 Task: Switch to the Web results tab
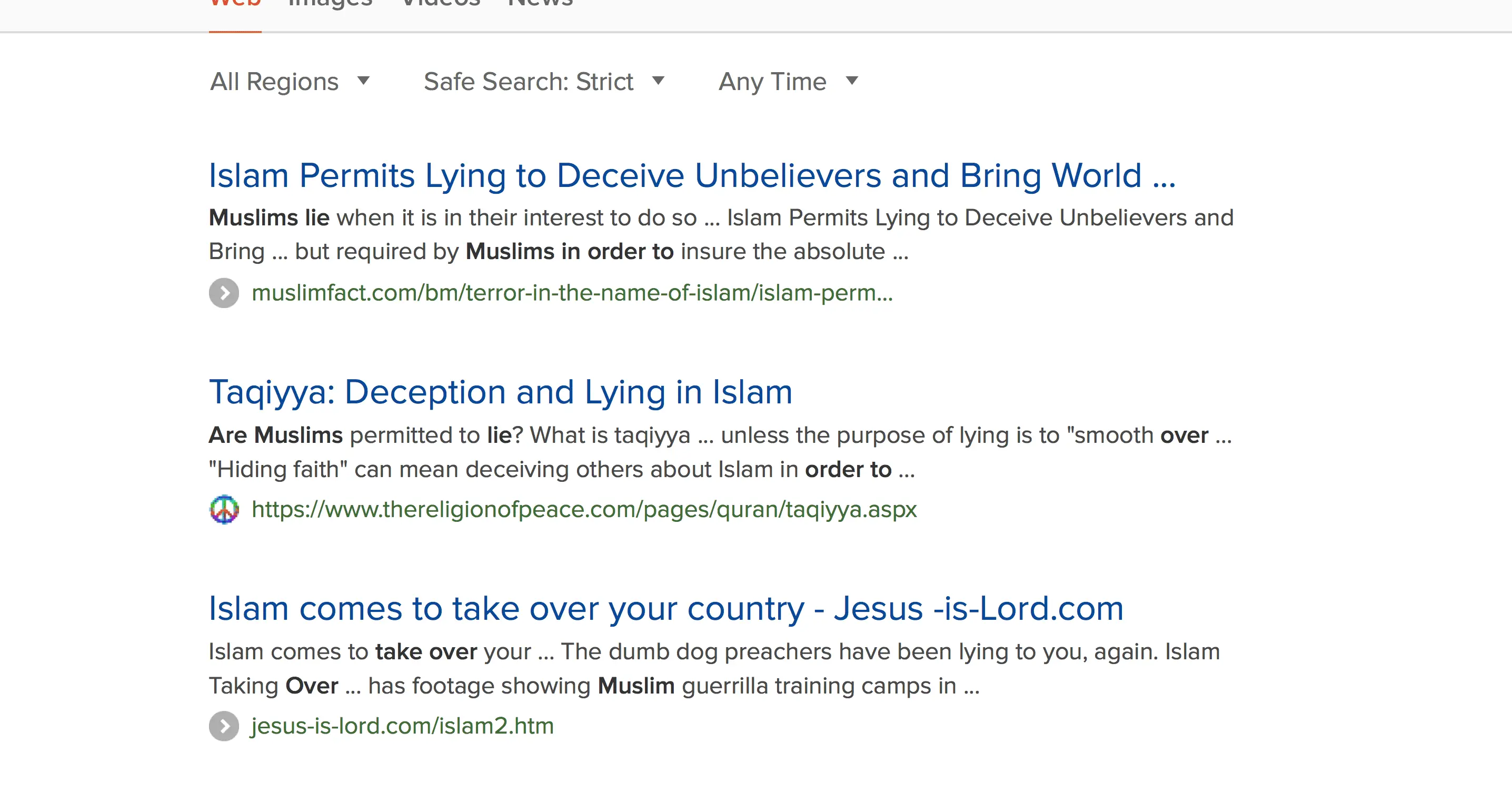(x=235, y=4)
